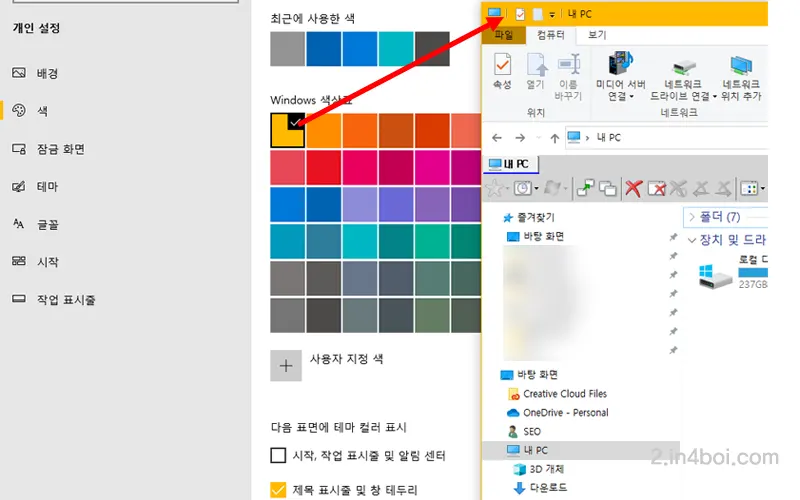The image size is (800, 500).
Task: Go forward with the Explorer forward arrow
Action: [520, 138]
